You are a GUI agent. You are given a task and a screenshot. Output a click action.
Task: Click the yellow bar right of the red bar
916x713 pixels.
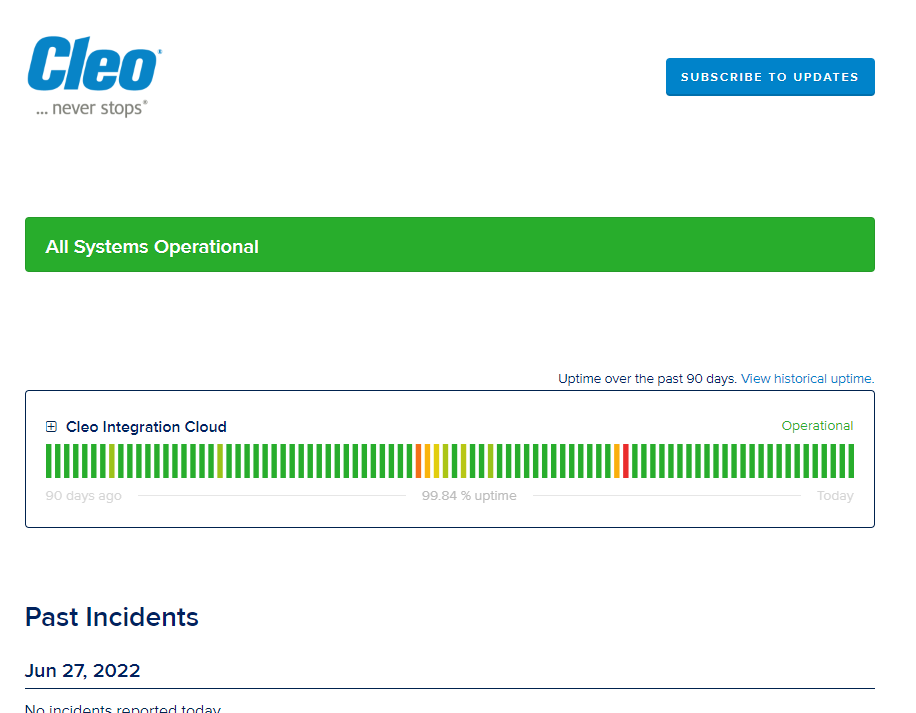(x=616, y=461)
